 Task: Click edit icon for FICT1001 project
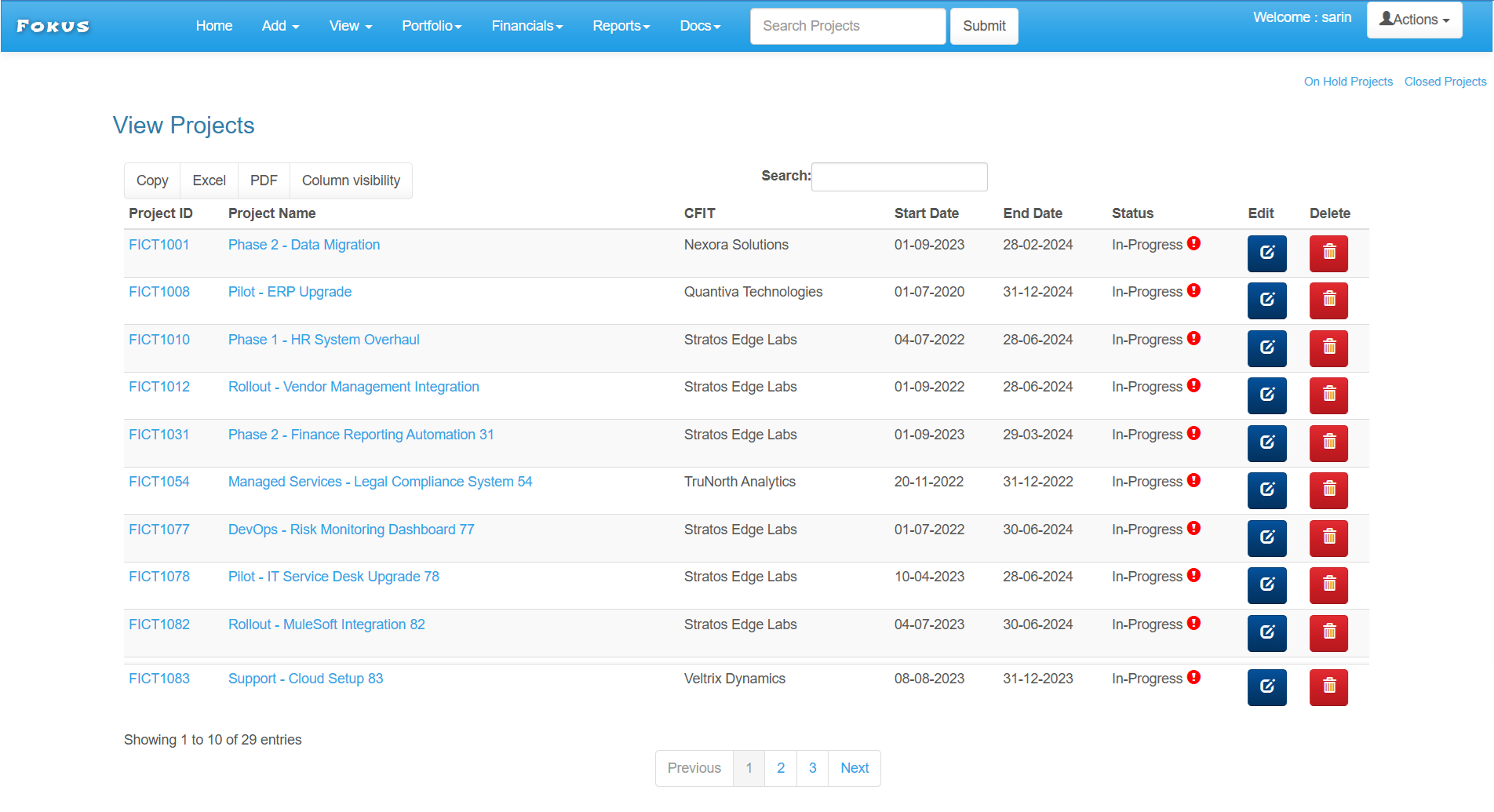point(1266,253)
